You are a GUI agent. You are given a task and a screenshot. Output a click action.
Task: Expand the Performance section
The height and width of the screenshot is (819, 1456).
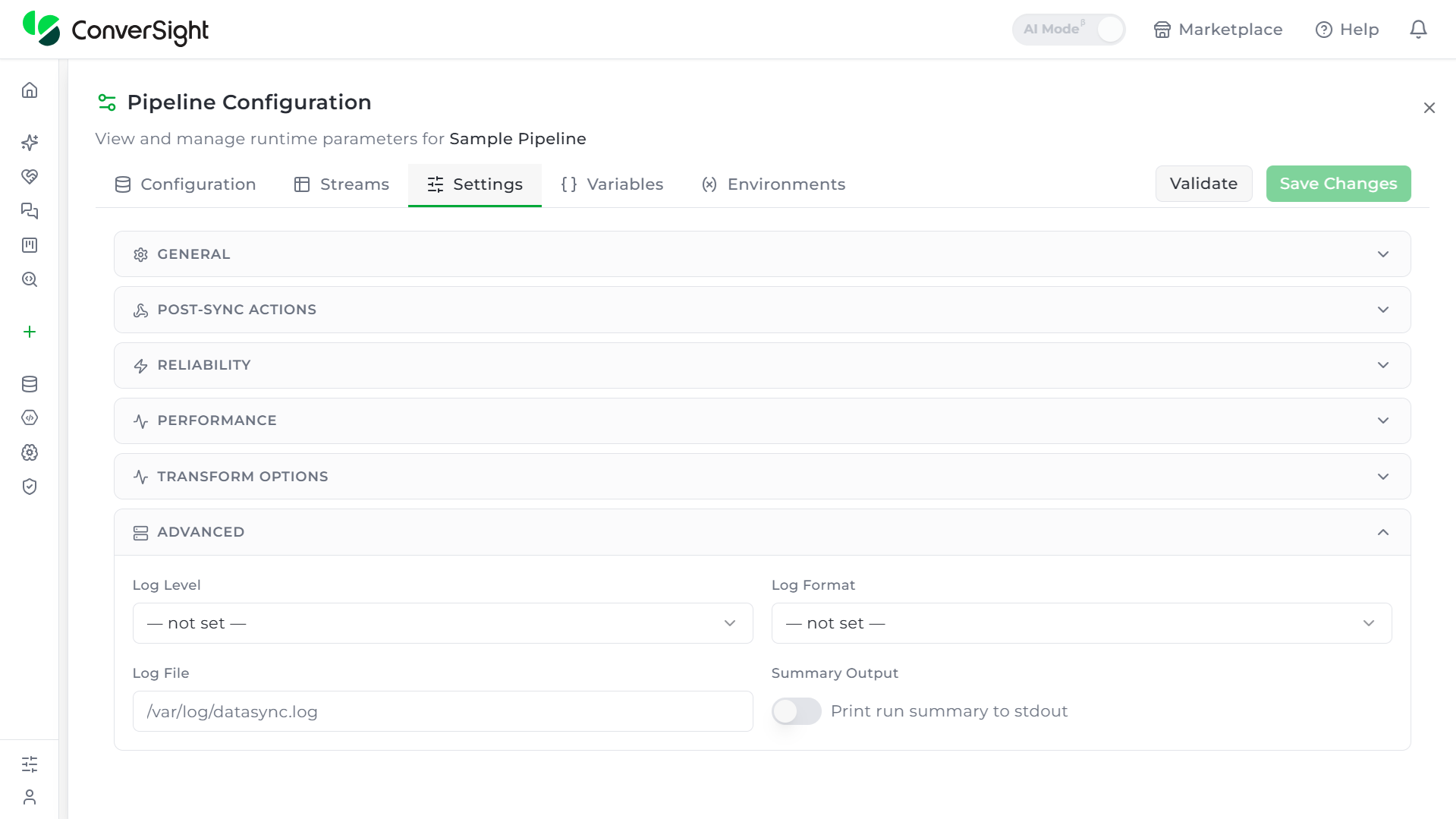(762, 421)
